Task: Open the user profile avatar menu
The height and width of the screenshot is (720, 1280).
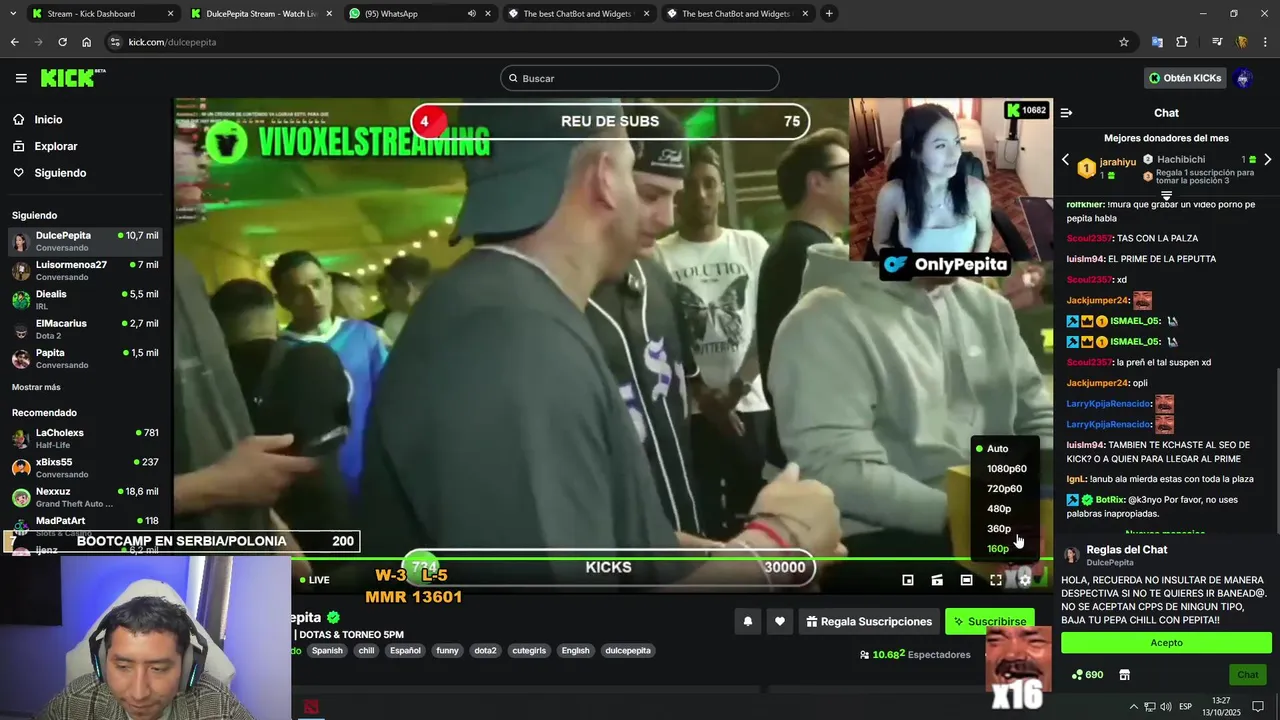Action: (x=1244, y=78)
